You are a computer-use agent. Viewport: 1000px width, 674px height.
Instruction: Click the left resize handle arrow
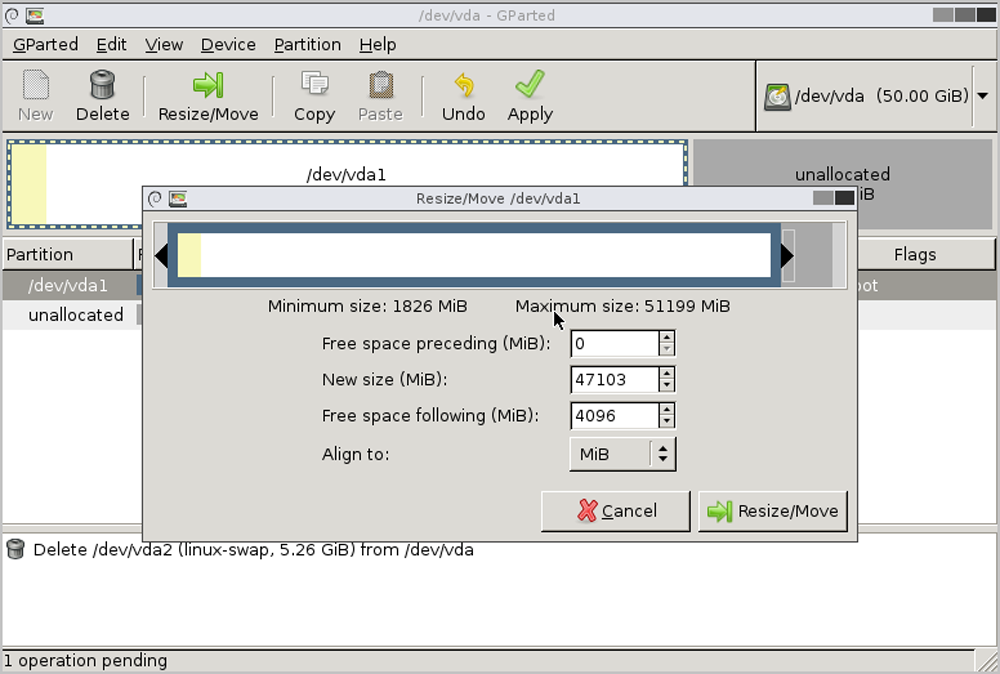(161, 256)
